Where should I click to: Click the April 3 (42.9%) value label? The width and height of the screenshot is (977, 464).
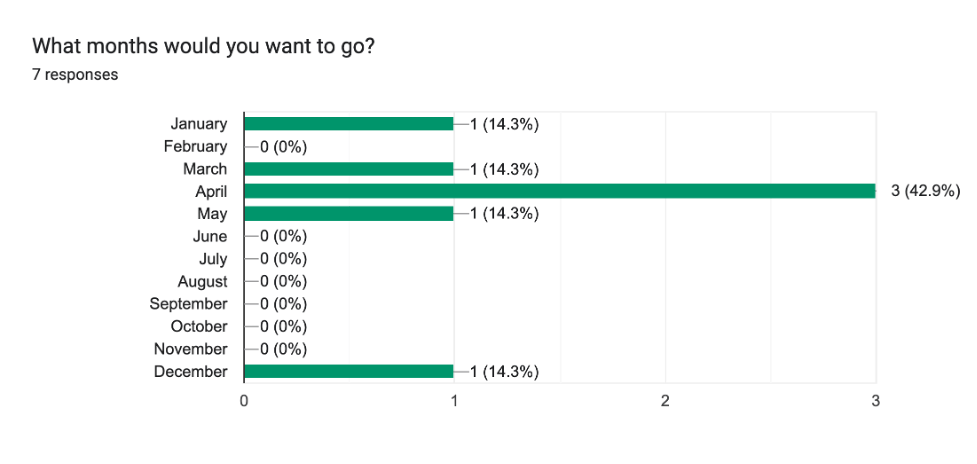coord(925,191)
